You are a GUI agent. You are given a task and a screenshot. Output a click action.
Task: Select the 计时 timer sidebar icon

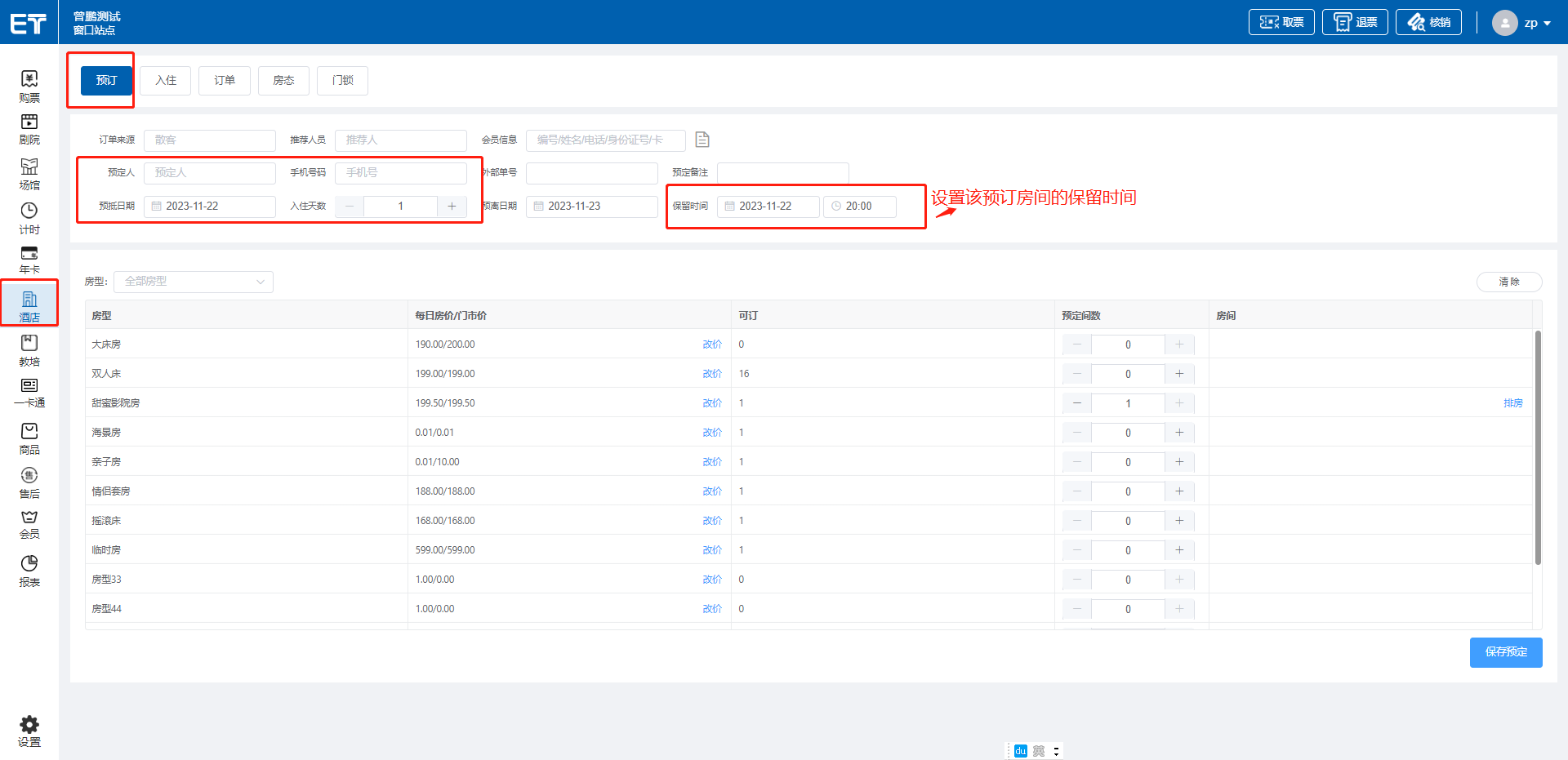pos(29,217)
